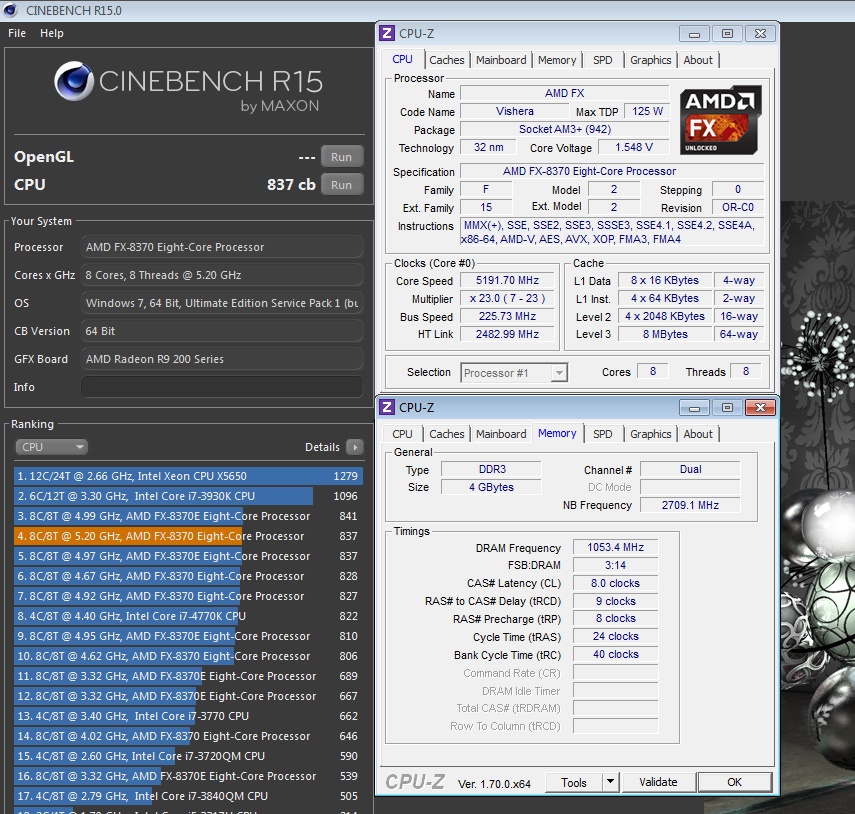Screen dimensions: 855x814
Task: Select ranking row 12 with score 667
Action: click(188, 696)
